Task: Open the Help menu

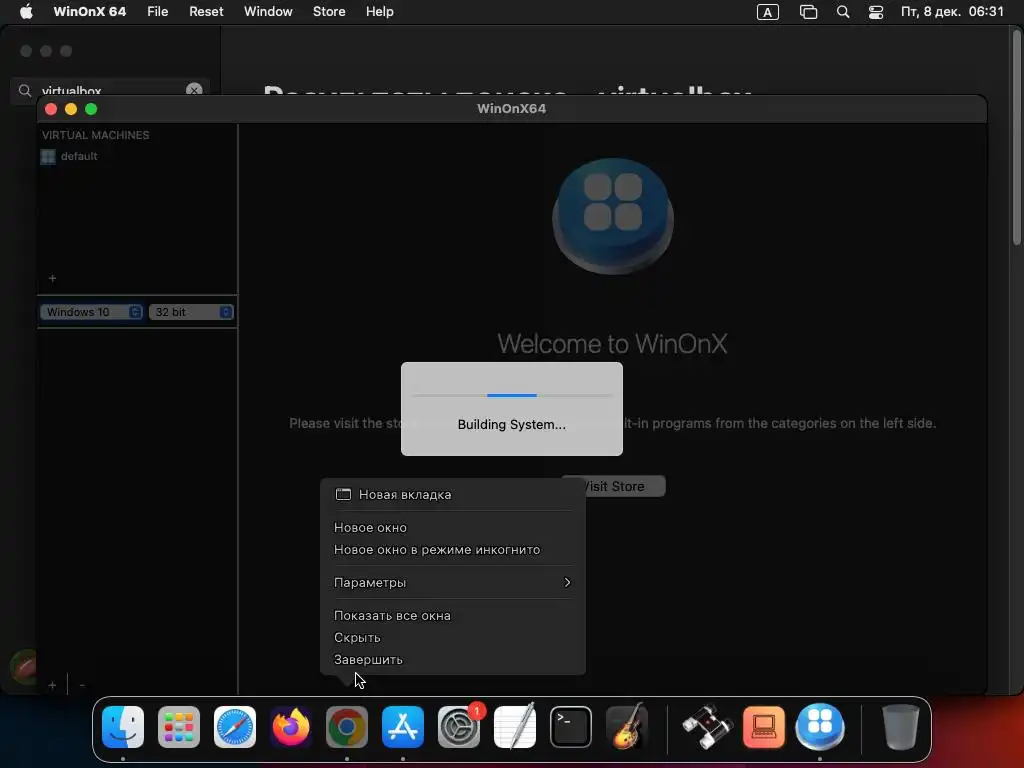Action: pos(379,12)
